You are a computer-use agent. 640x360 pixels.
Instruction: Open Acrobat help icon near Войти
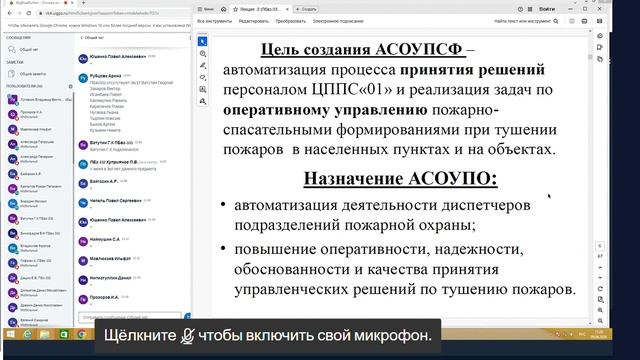pos(520,9)
